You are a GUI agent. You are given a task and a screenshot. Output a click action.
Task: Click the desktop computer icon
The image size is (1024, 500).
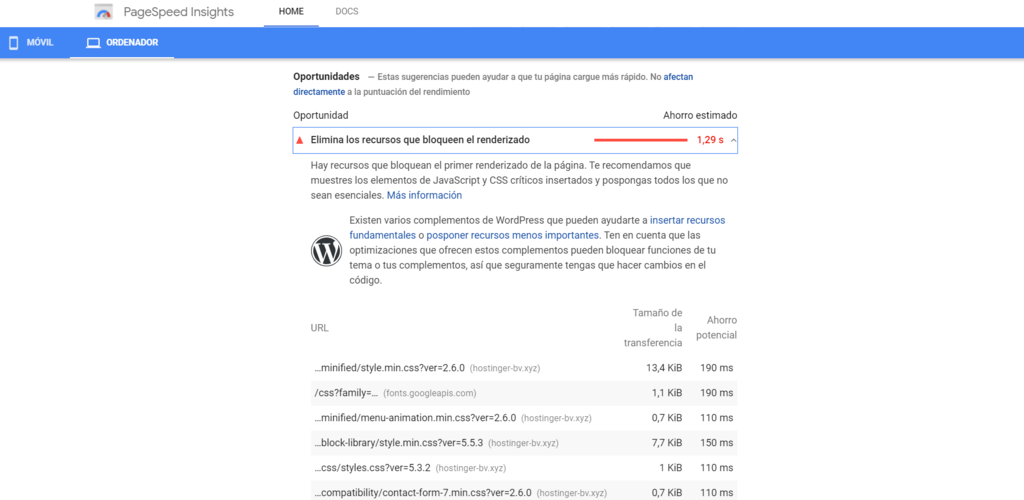tap(94, 43)
